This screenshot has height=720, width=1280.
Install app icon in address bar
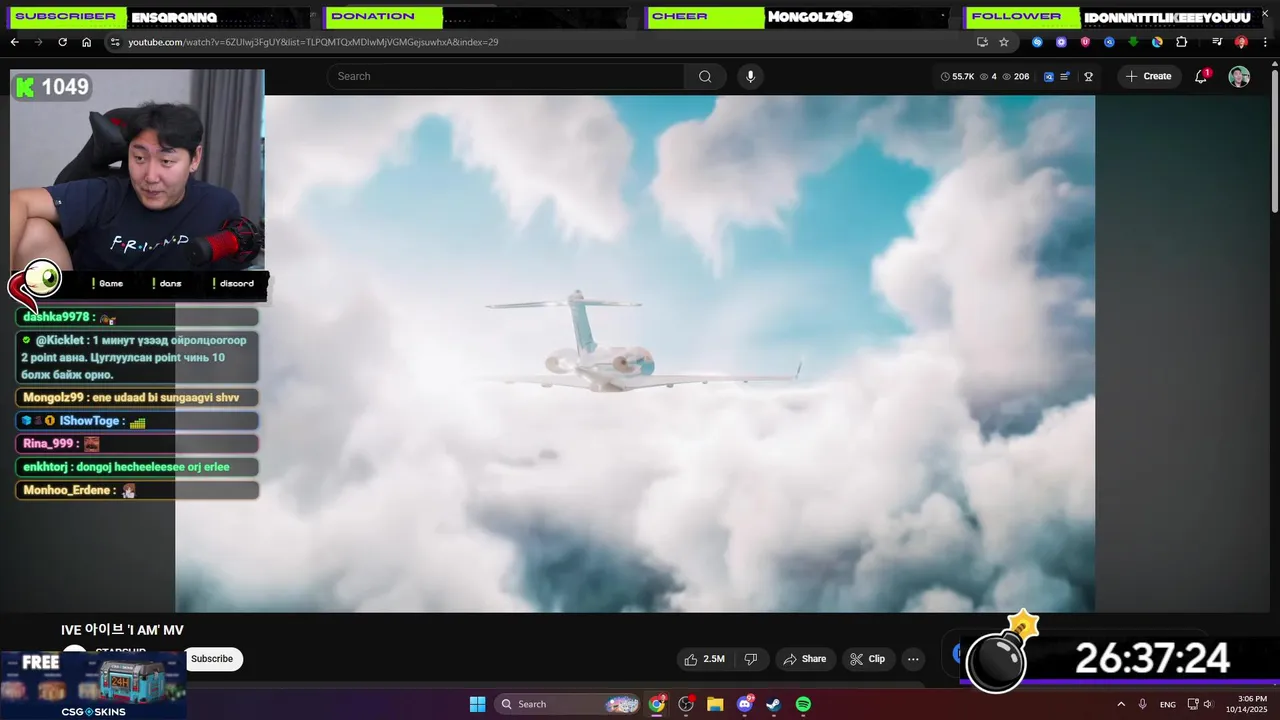[x=982, y=42]
